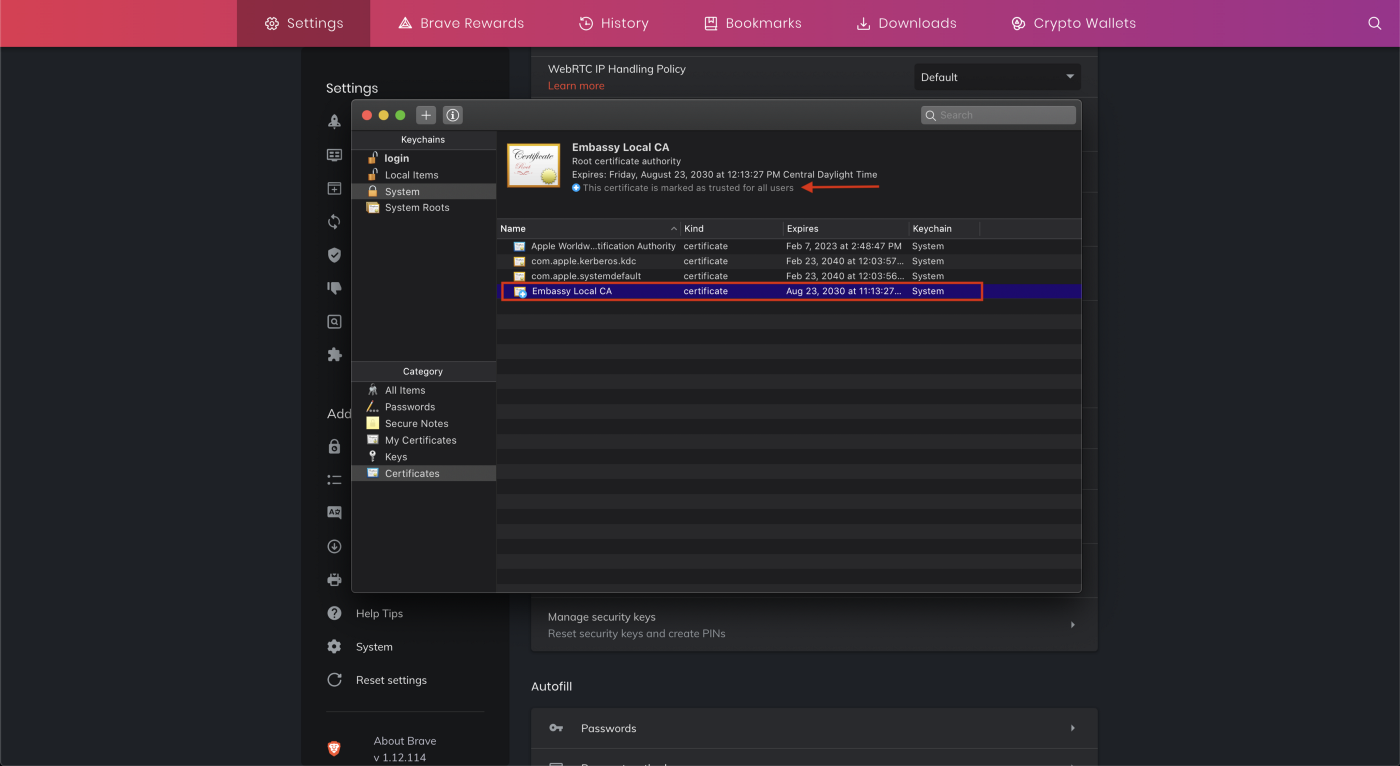The height and width of the screenshot is (766, 1400).
Task: Open the History tab
Action: tap(614, 23)
